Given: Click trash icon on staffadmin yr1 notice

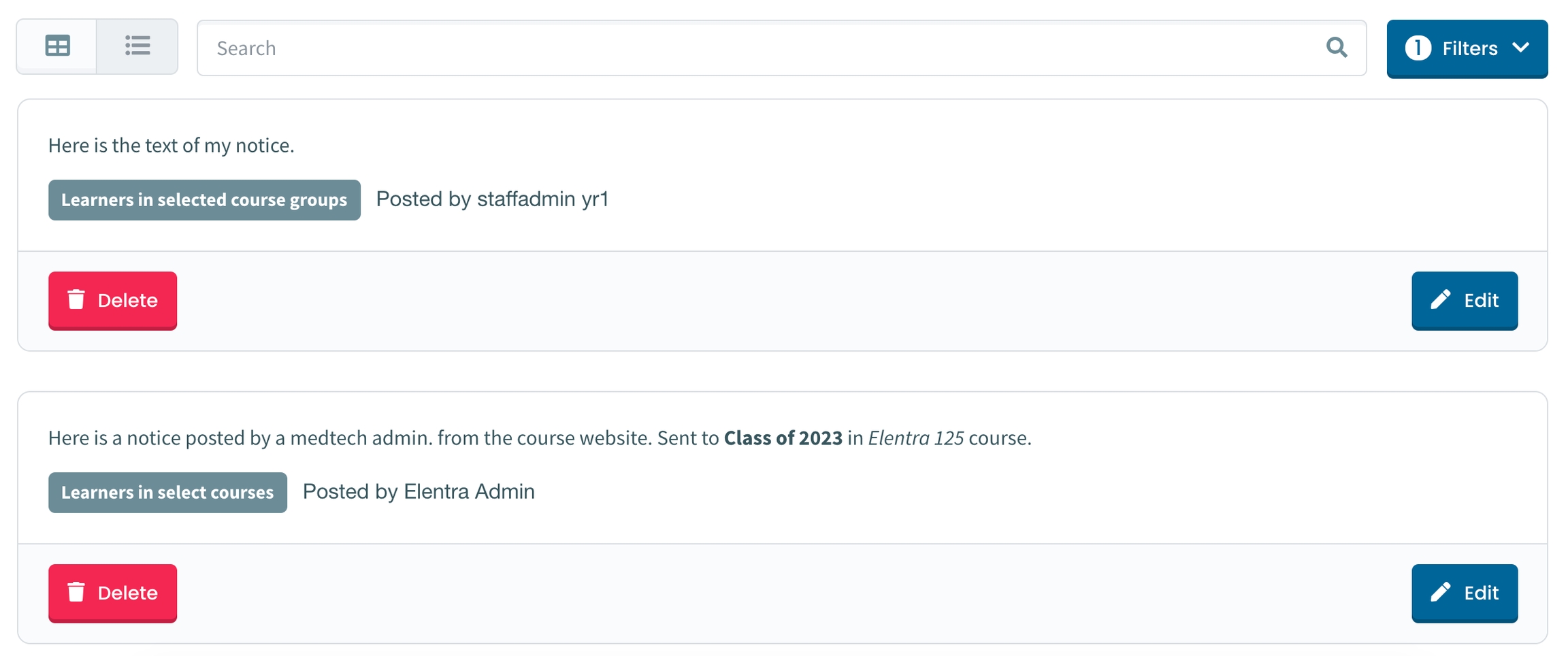Looking at the screenshot, I should [76, 299].
